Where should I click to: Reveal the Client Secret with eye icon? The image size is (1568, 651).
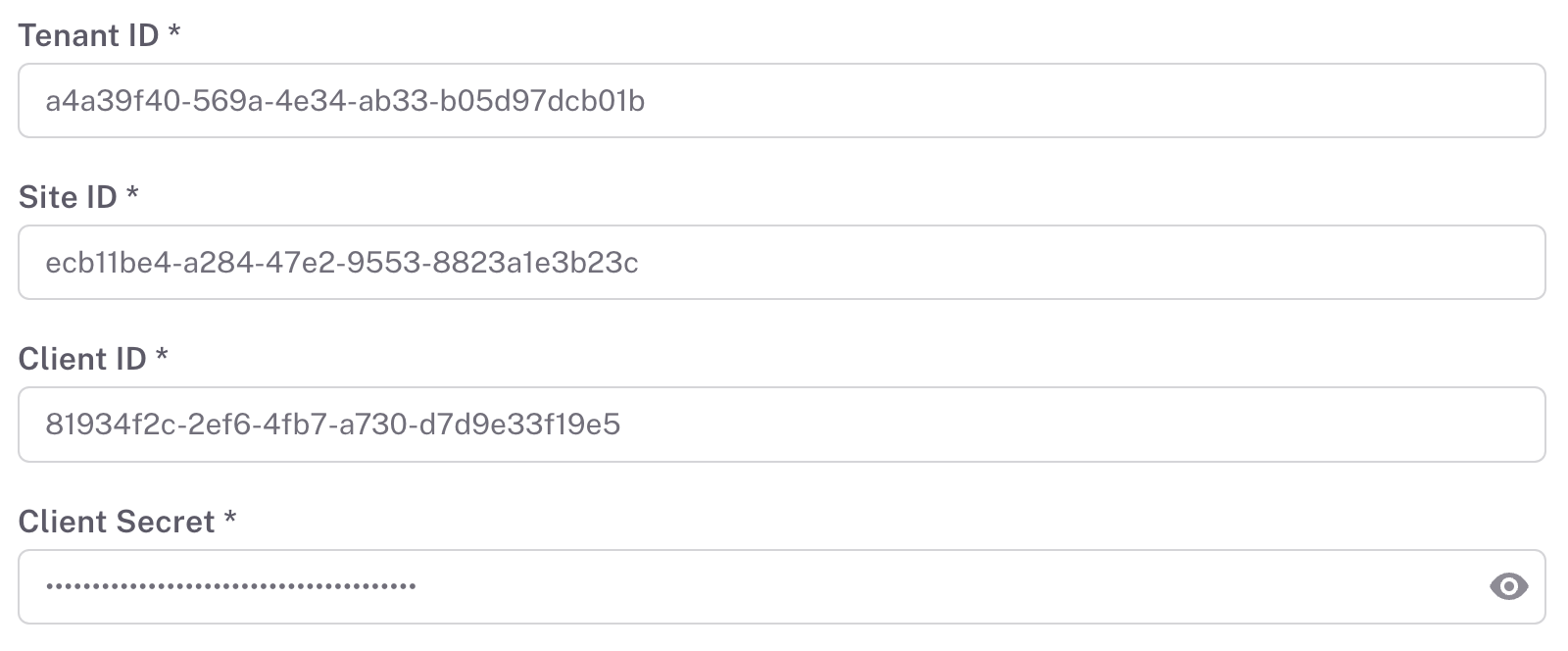point(1508,586)
